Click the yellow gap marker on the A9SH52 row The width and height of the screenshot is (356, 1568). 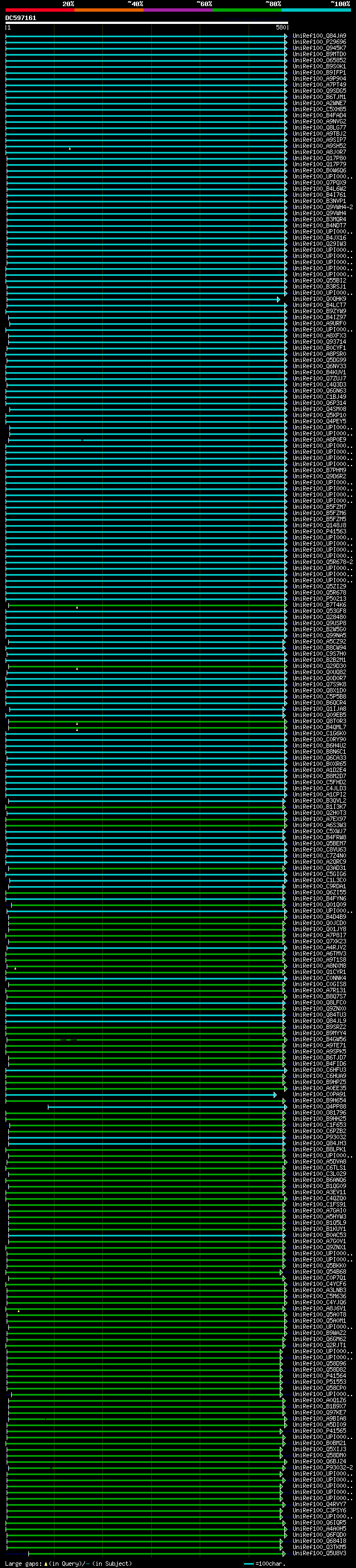coord(70,149)
